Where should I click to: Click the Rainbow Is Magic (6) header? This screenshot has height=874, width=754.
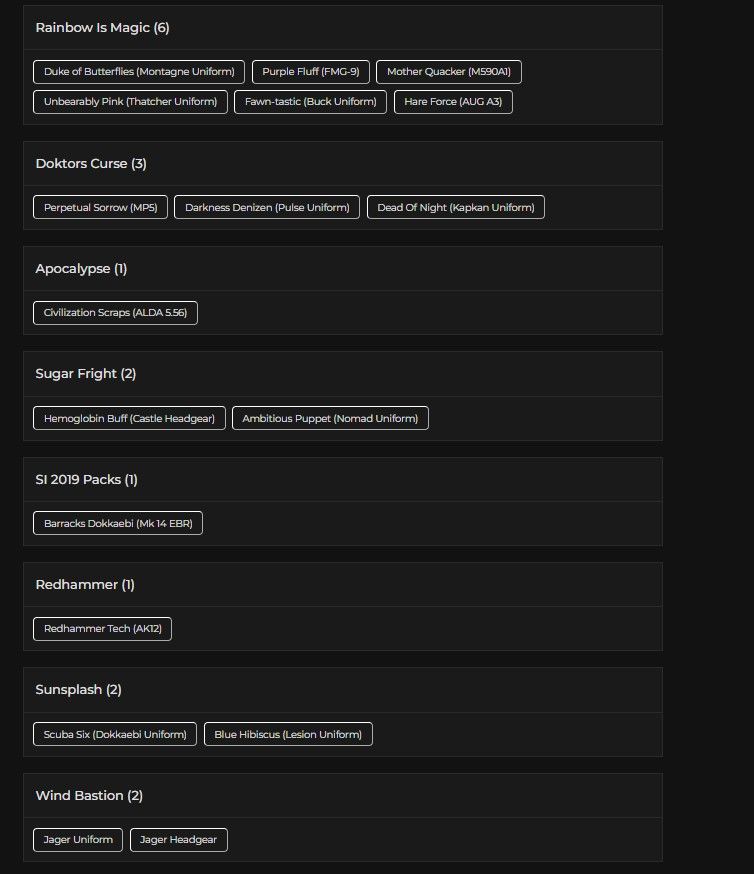[x=102, y=28]
